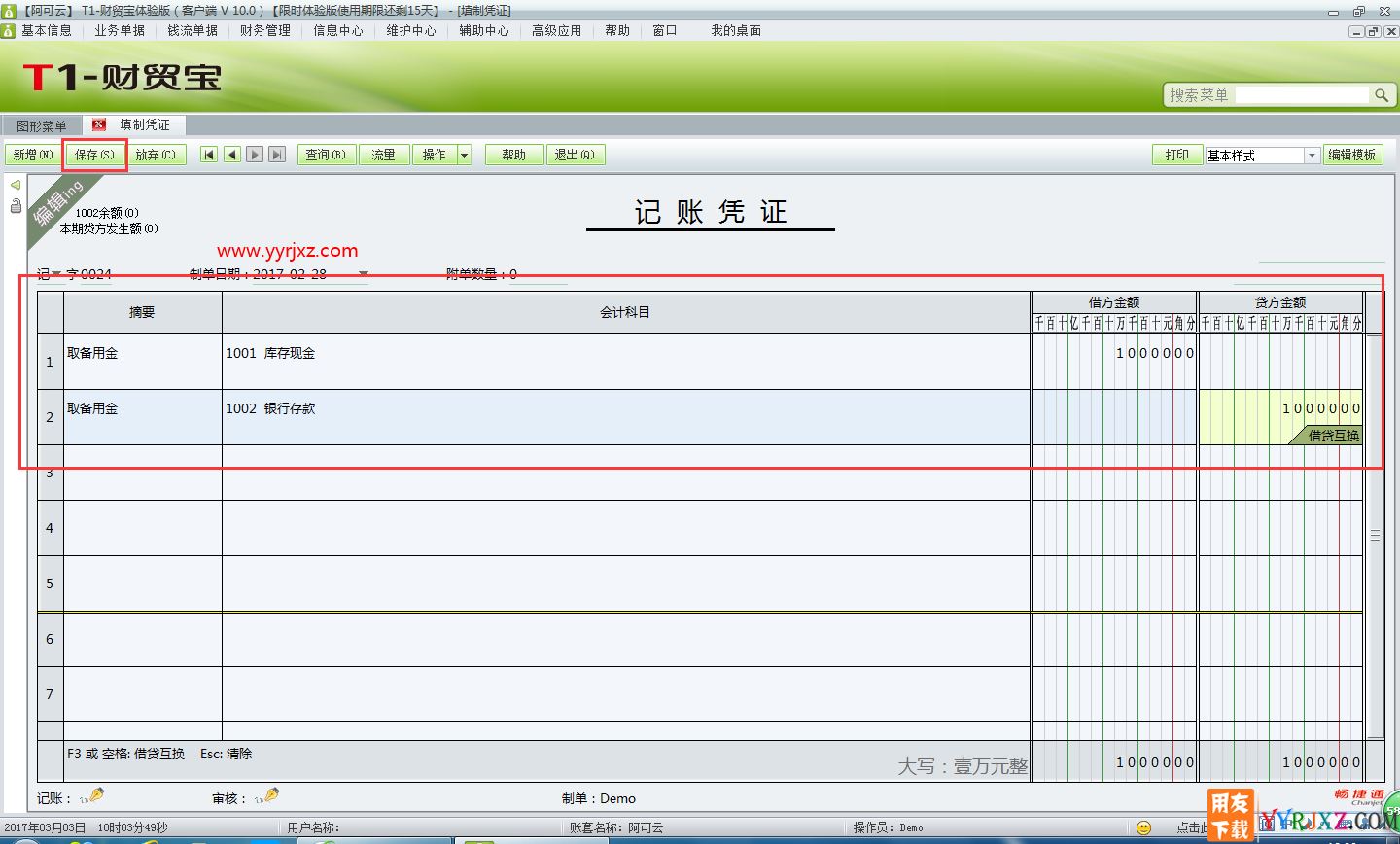This screenshot has height=844, width=1400.
Task: Click the 会计科目 column header
Action: tap(626, 312)
